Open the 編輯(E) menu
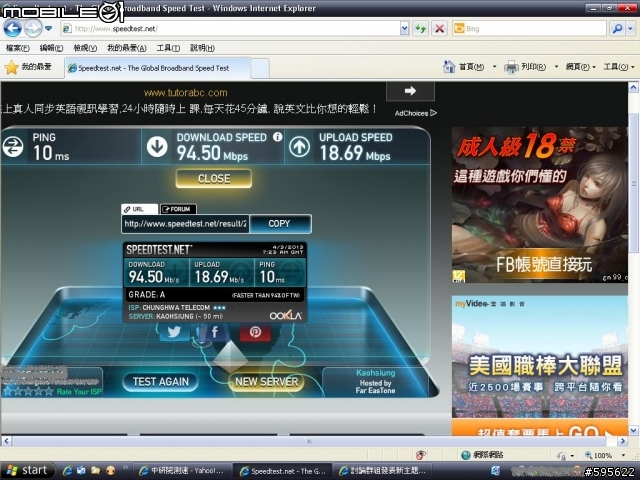This screenshot has height=480, width=640. tap(51, 48)
